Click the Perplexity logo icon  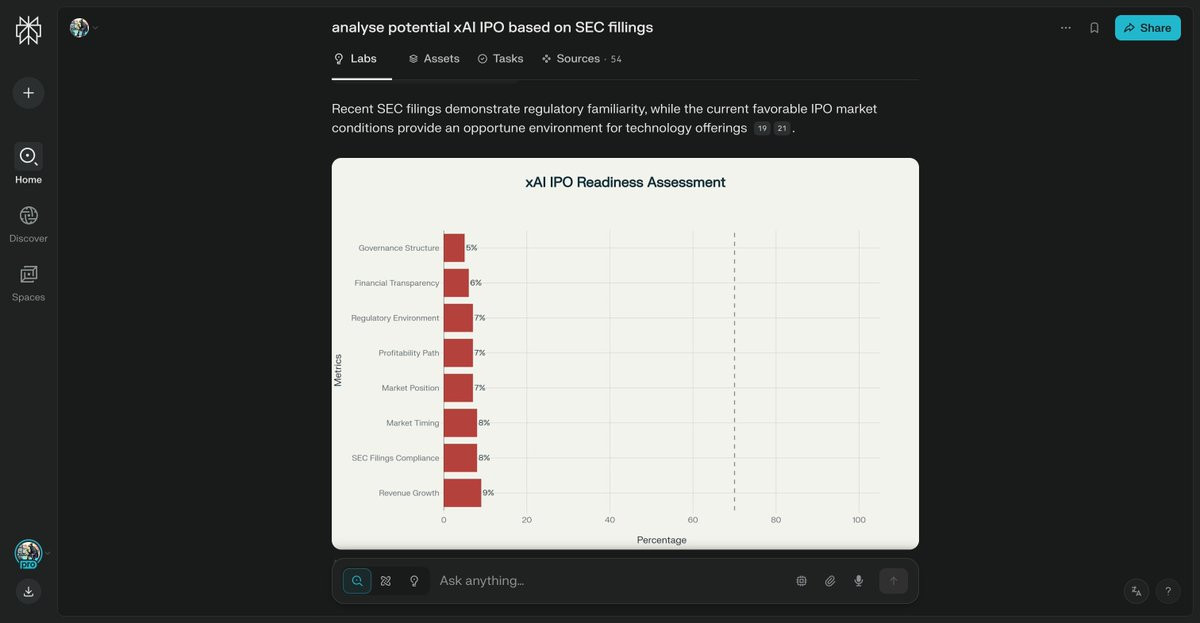[28, 30]
